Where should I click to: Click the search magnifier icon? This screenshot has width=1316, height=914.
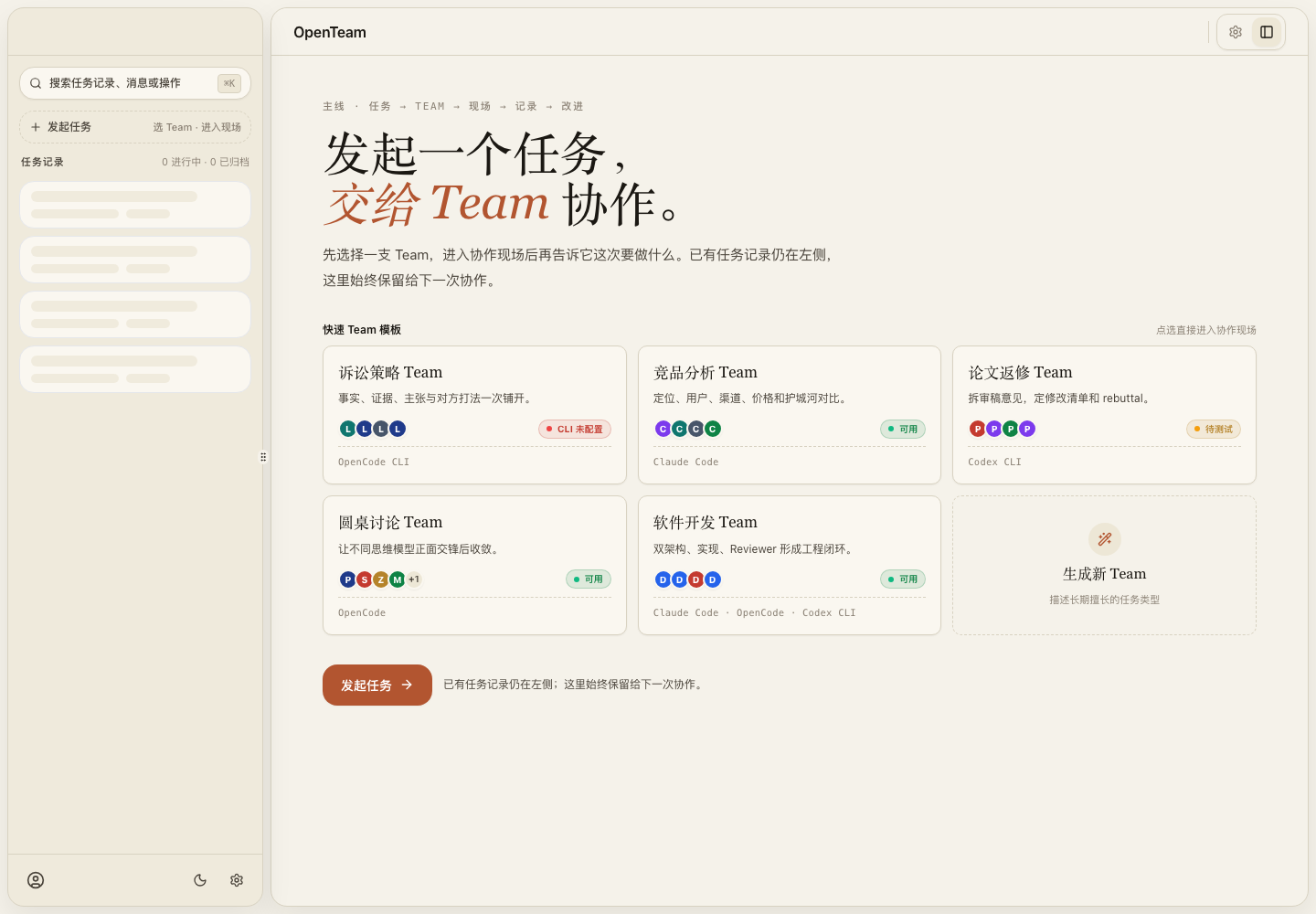click(x=36, y=83)
